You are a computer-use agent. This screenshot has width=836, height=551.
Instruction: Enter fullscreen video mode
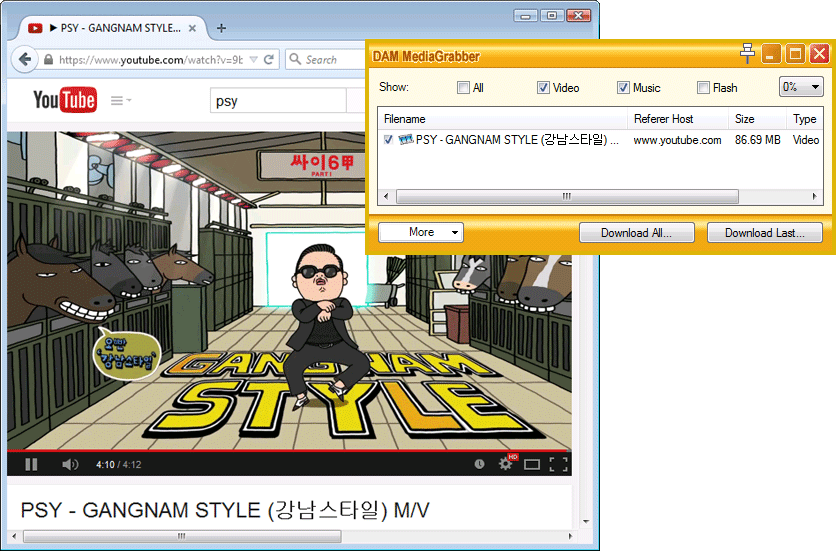558,465
